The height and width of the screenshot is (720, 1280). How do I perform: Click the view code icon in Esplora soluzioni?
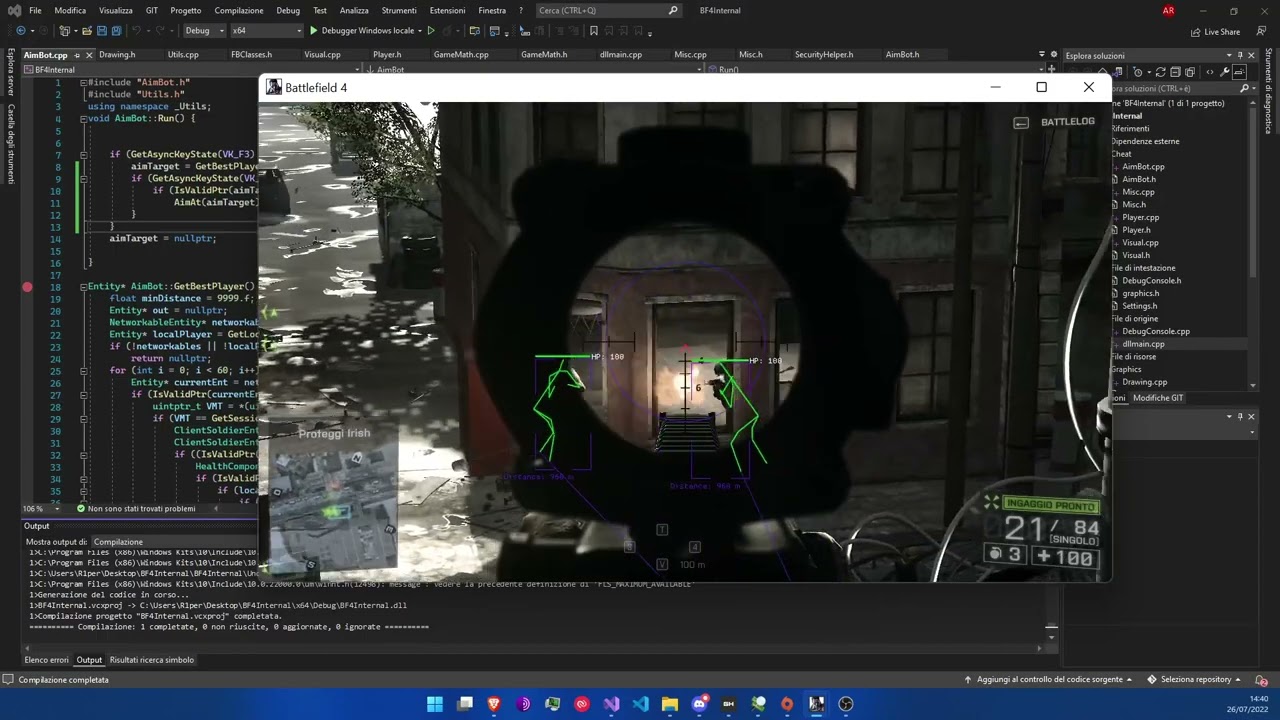coord(1210,72)
